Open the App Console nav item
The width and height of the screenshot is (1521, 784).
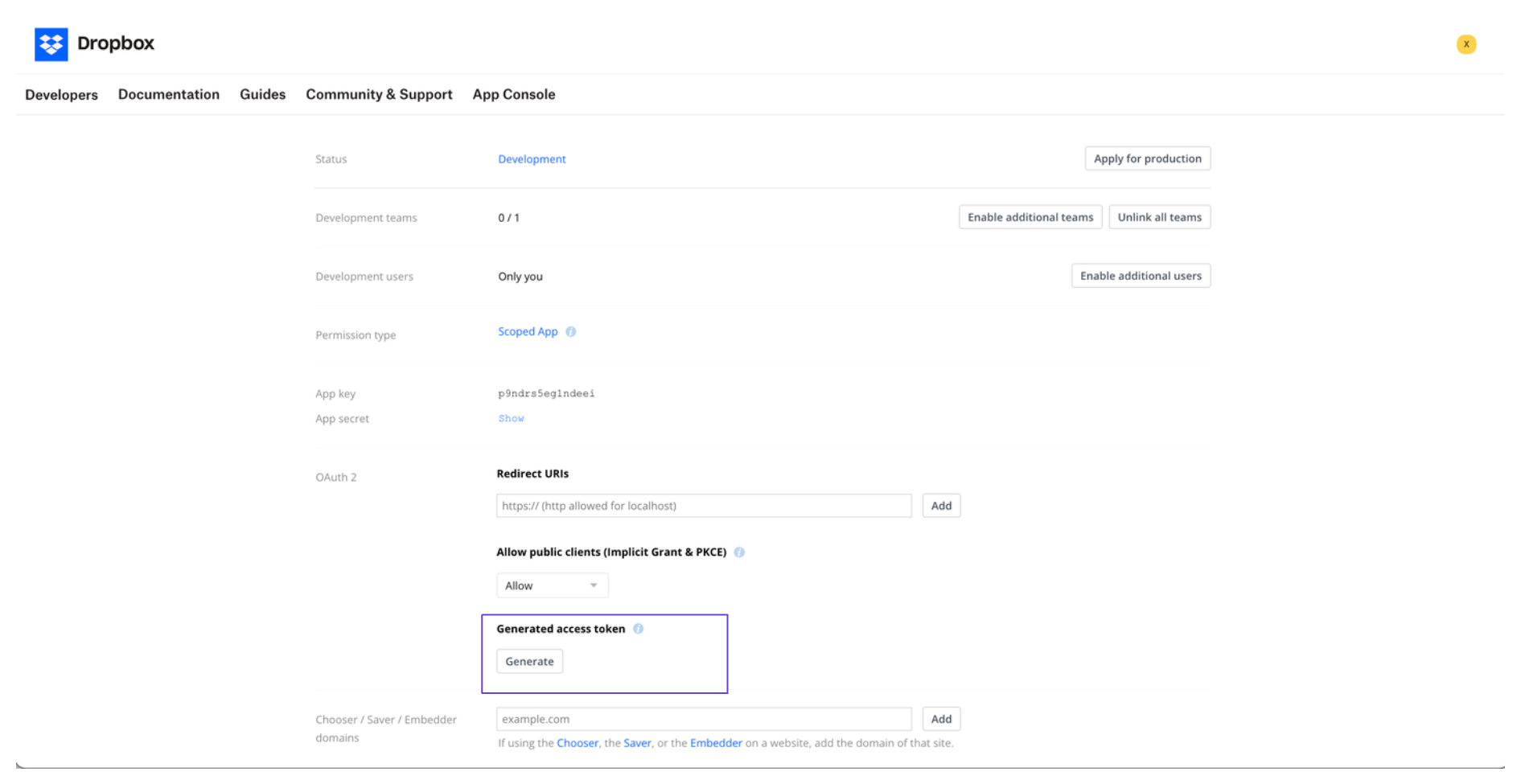pyautogui.click(x=514, y=94)
